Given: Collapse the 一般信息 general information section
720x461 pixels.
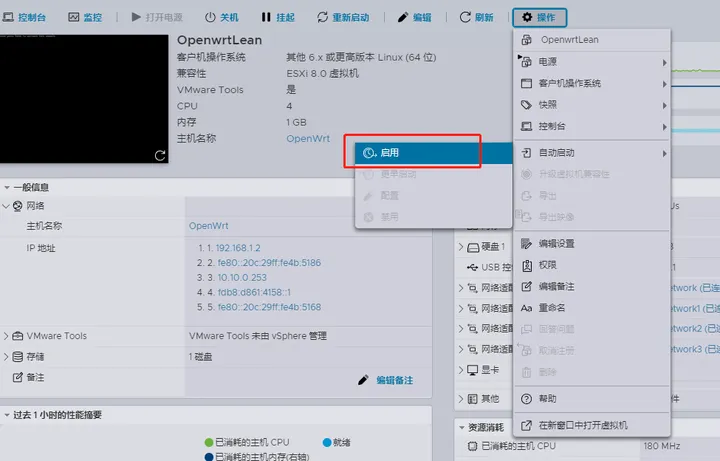Looking at the screenshot, I should click(x=6, y=187).
